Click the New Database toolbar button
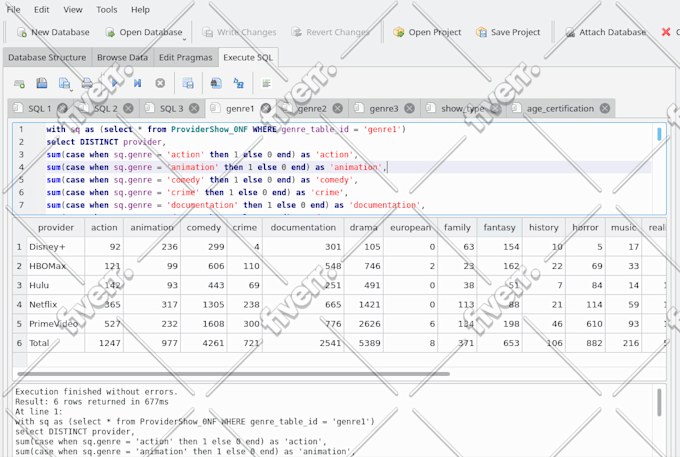Image resolution: width=680 pixels, height=457 pixels. 53,32
